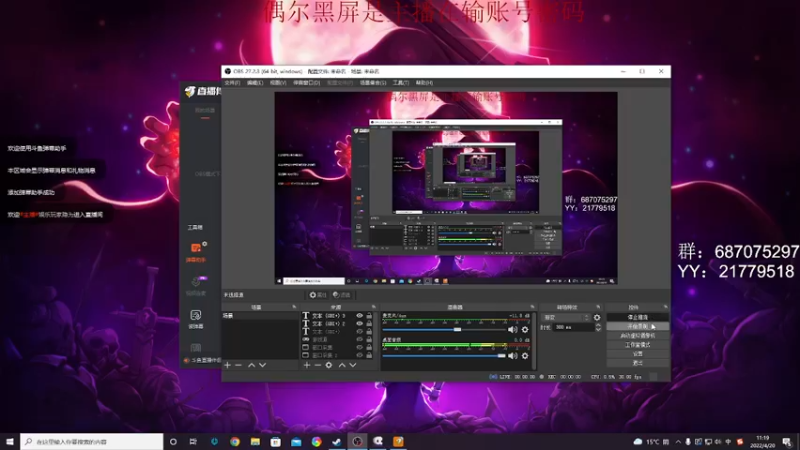Mute the desktop audio speaker icon
This screenshot has width=800, height=450.
(512, 356)
